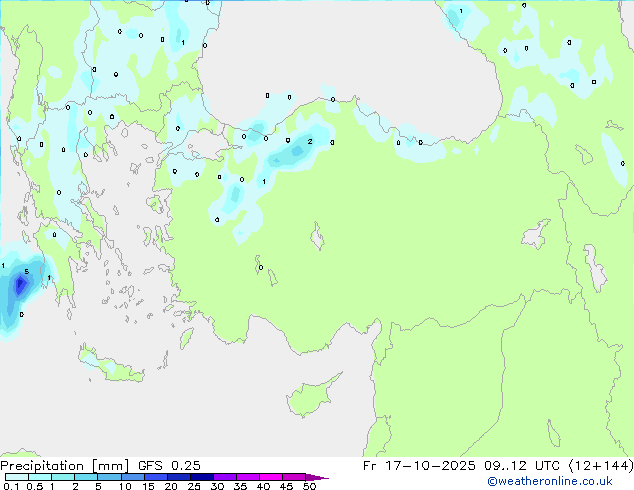Viewport: 634px width, 490px height.
Task: Click the legend tick label '35'
Action: click(x=240, y=486)
